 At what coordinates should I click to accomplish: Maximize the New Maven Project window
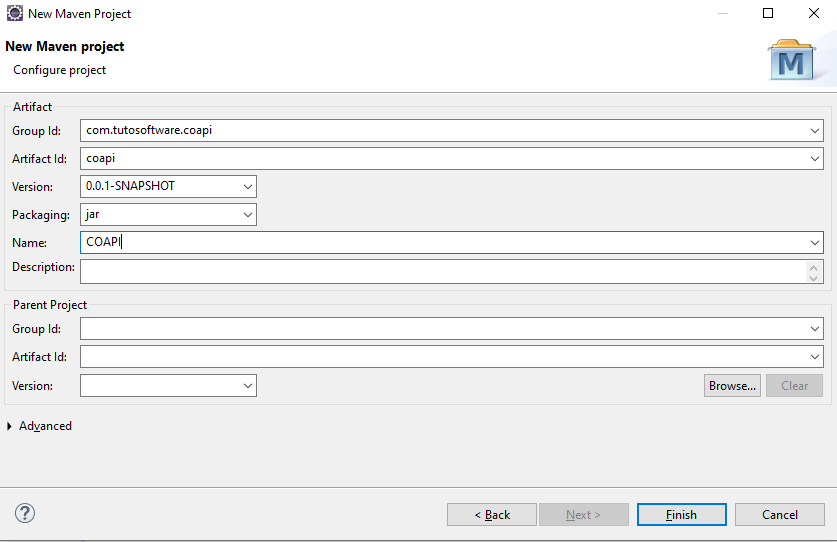(768, 13)
